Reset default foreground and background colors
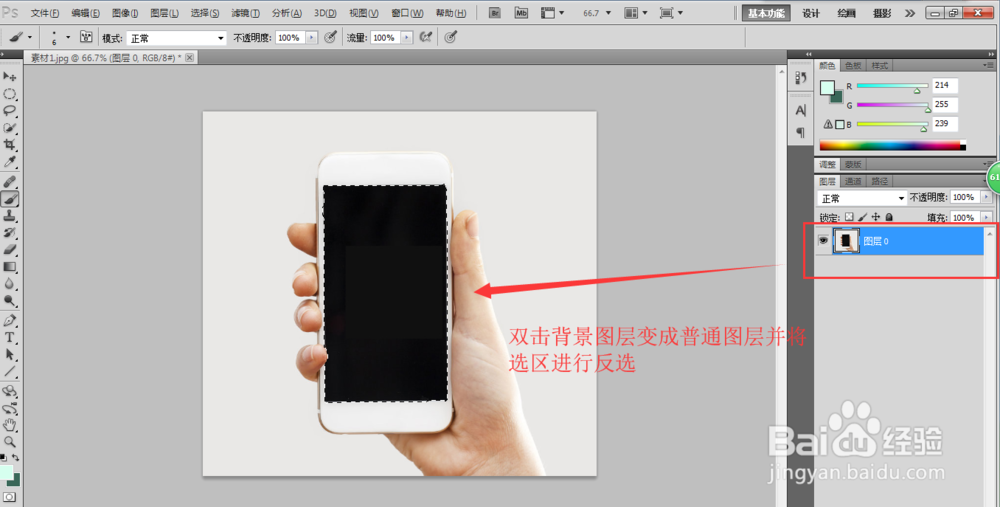Image resolution: width=1000 pixels, height=507 pixels. (x=3, y=458)
